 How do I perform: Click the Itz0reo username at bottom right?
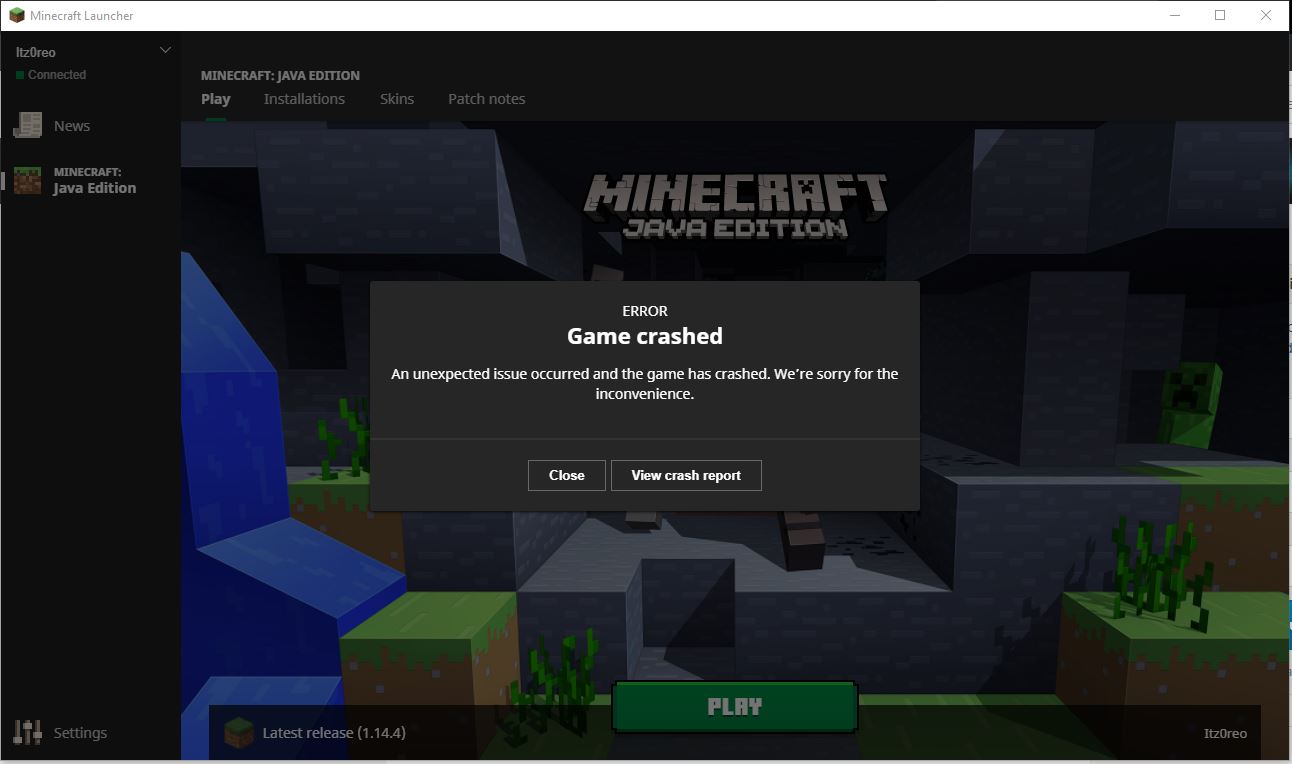(x=1225, y=733)
